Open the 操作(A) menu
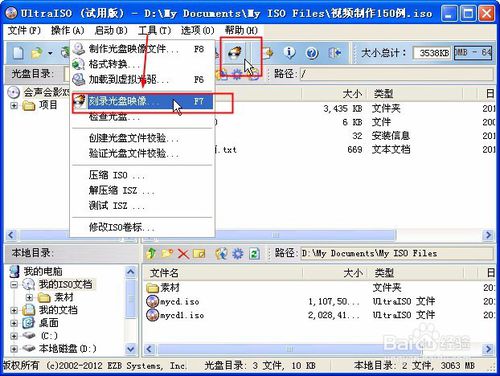500x376 pixels. tap(68, 31)
